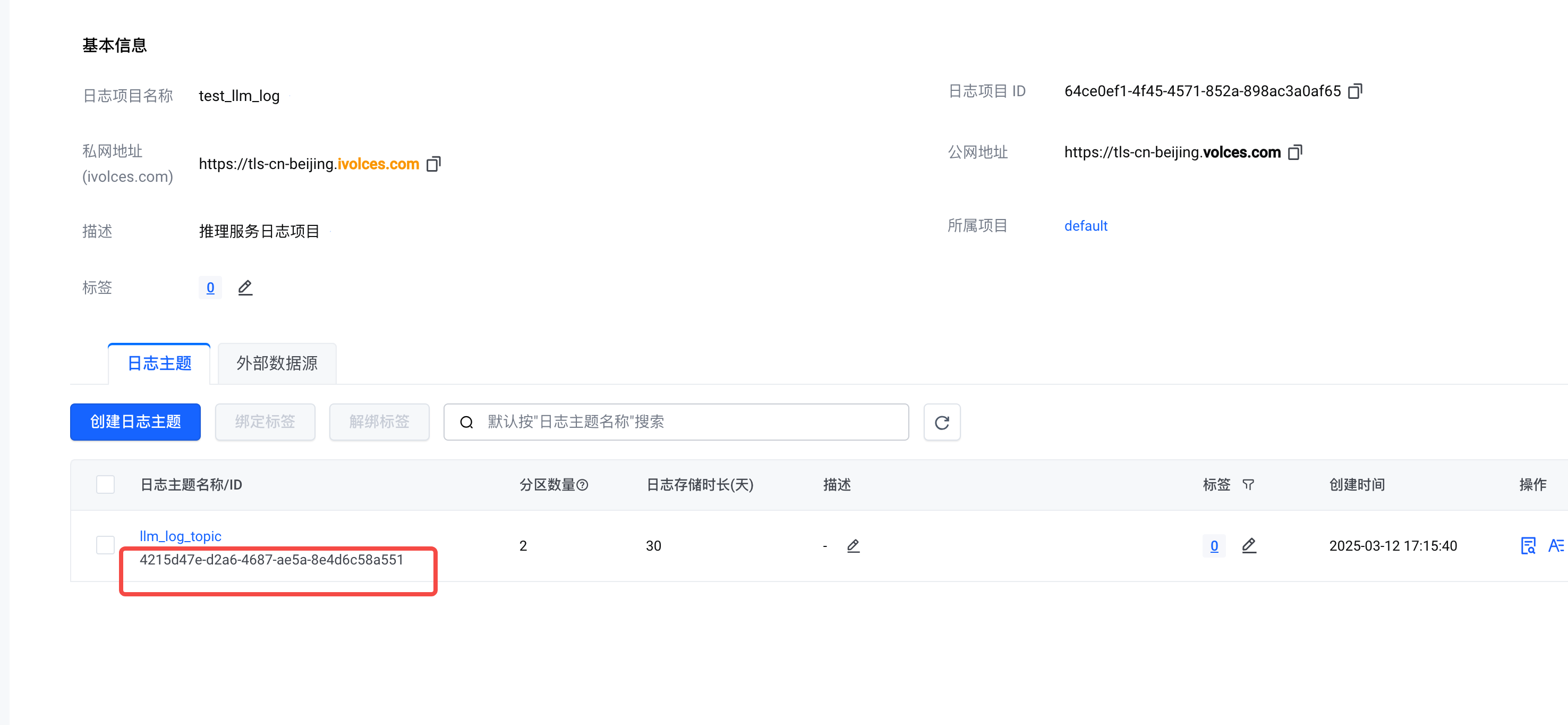
Task: Edit the project tags pencil icon
Action: [x=245, y=288]
